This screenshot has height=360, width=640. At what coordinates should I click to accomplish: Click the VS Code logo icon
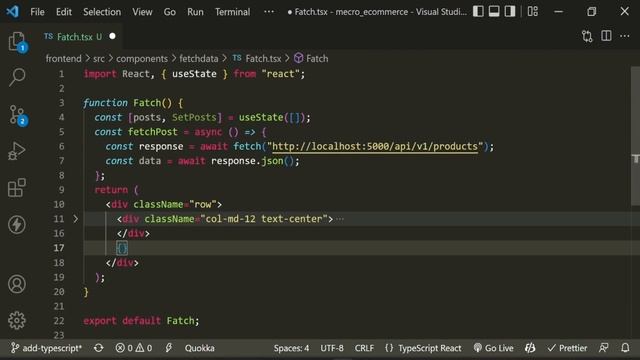click(x=12, y=11)
